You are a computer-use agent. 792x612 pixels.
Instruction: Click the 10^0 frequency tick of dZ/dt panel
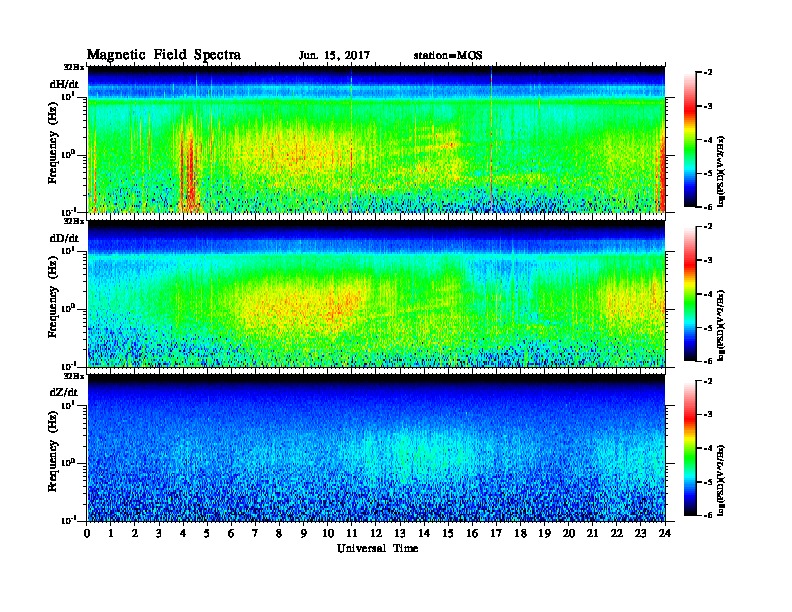click(68, 463)
